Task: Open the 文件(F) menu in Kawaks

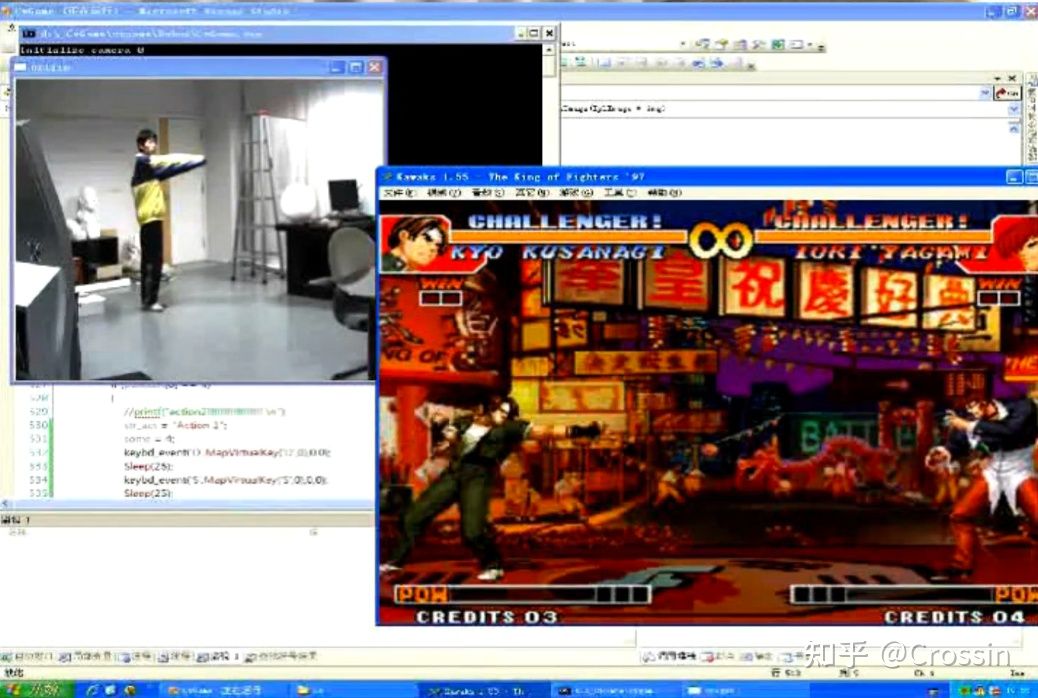Action: coord(401,193)
